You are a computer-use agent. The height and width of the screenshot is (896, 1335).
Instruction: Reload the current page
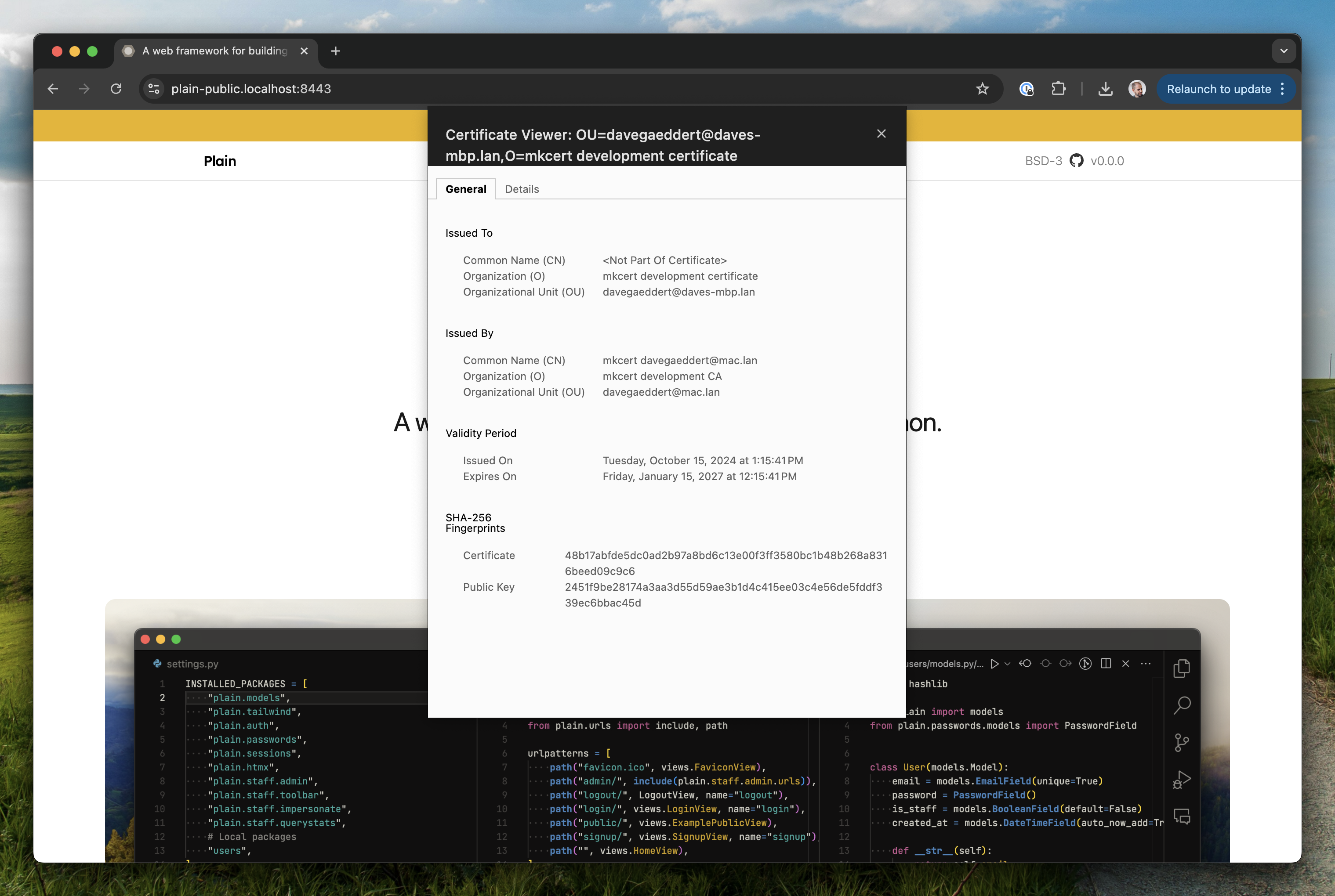[x=116, y=89]
